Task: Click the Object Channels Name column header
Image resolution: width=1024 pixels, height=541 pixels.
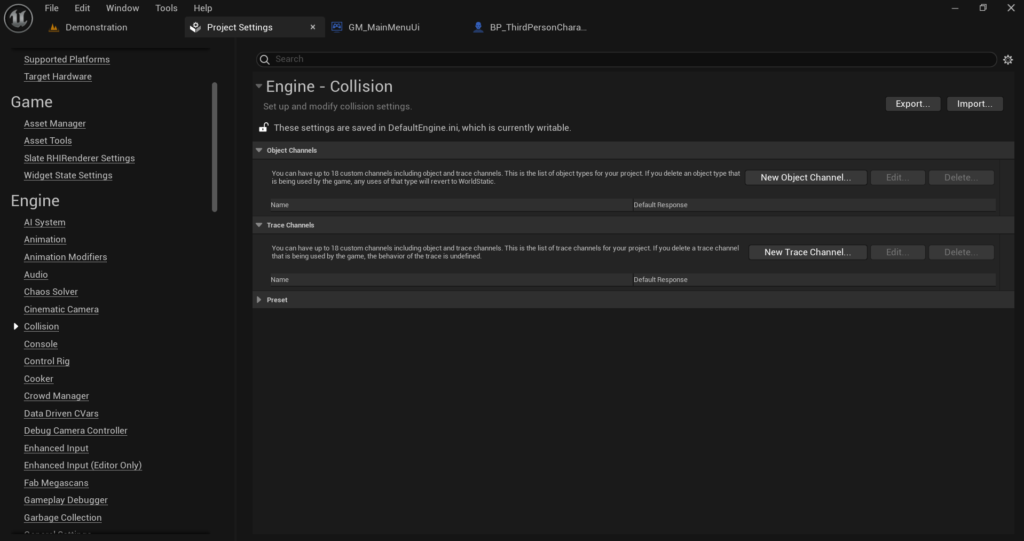Action: pyautogui.click(x=451, y=205)
